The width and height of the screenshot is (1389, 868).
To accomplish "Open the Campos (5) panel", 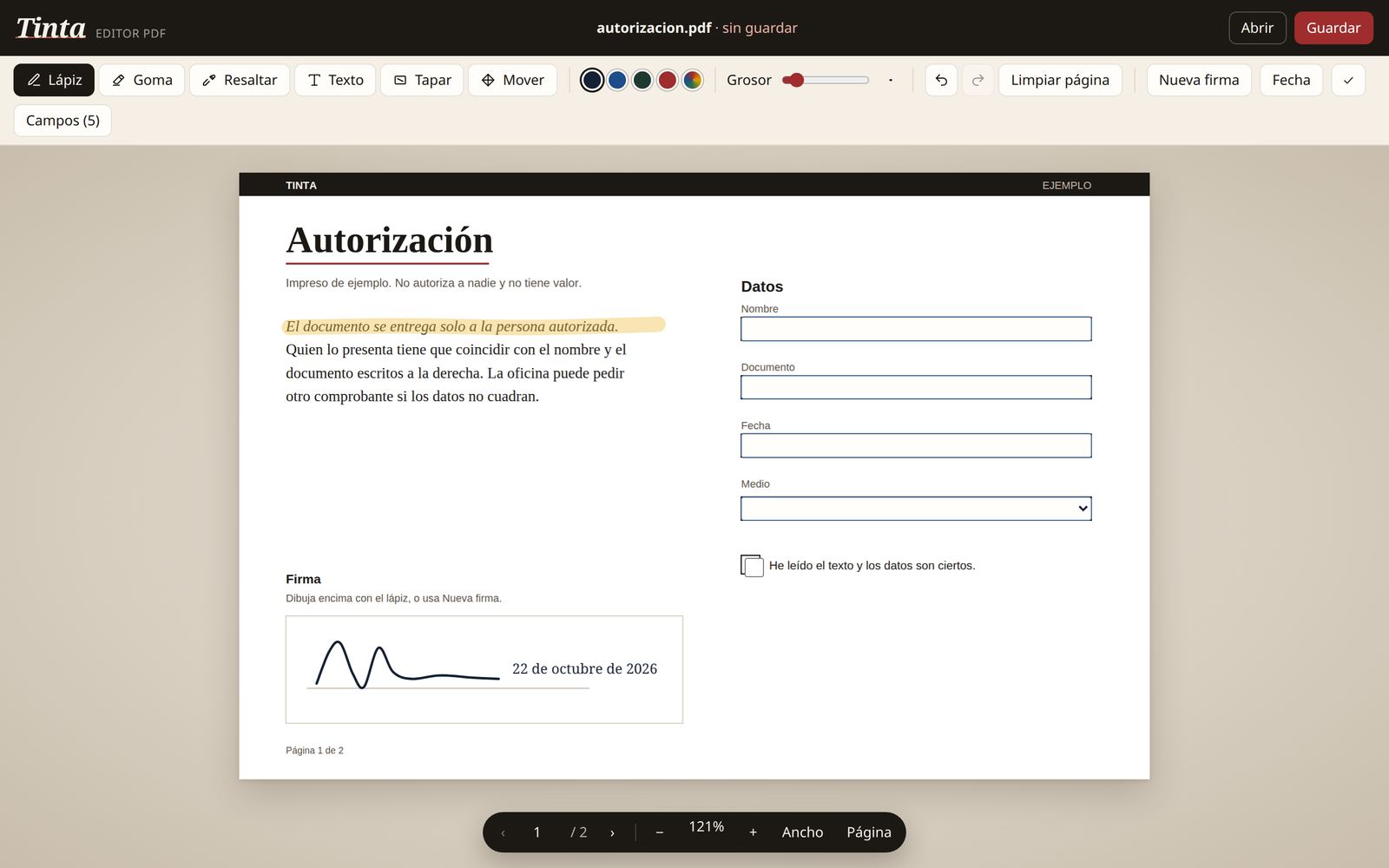I will tap(63, 121).
